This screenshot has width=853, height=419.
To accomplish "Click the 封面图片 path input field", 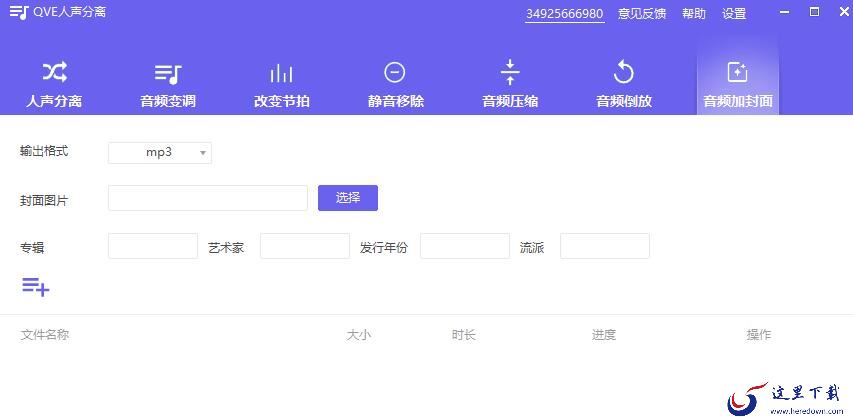I will point(208,198).
